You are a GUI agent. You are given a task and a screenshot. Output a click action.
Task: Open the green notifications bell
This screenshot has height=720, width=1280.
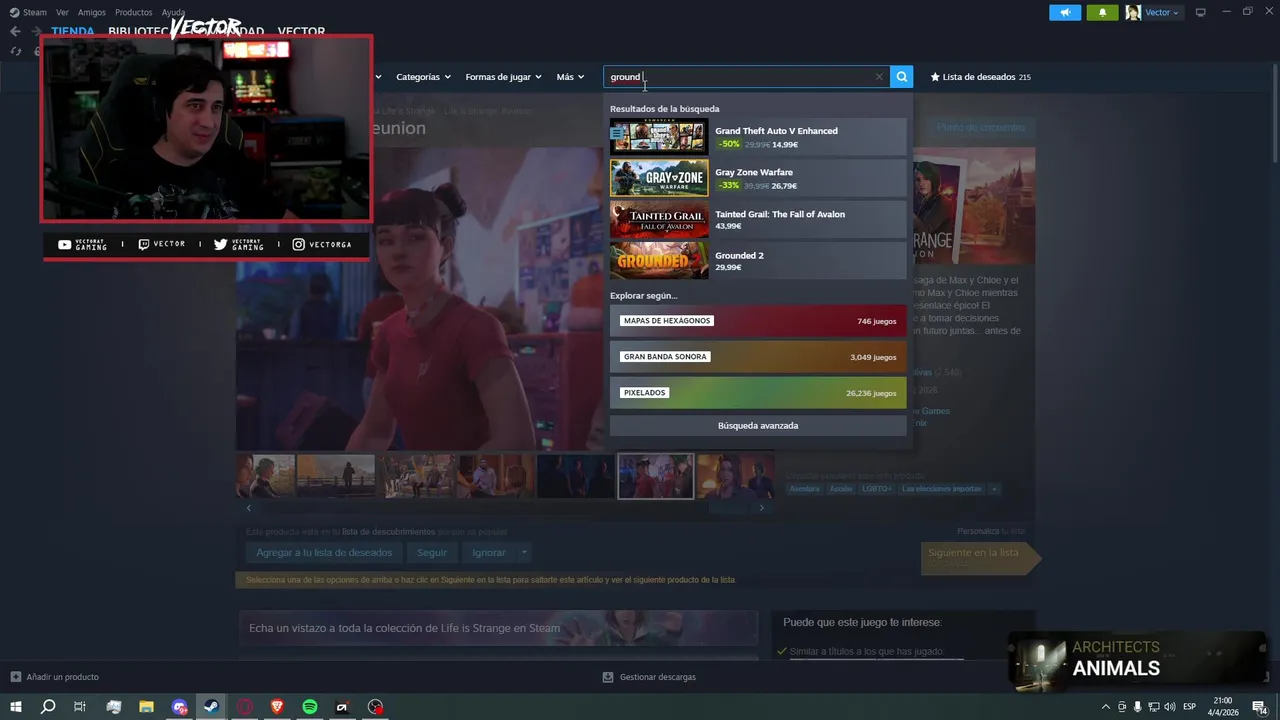click(1102, 12)
